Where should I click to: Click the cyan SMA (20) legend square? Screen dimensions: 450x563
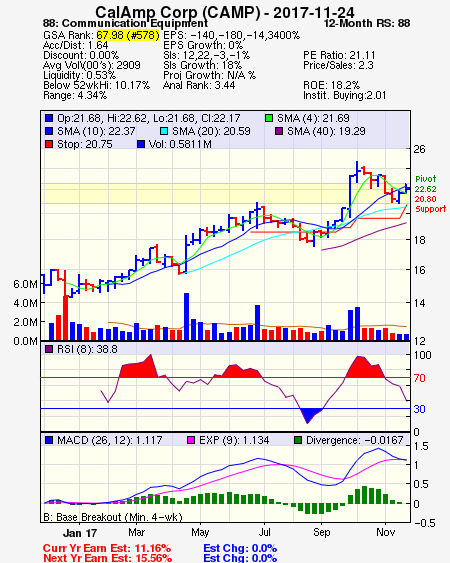(164, 131)
